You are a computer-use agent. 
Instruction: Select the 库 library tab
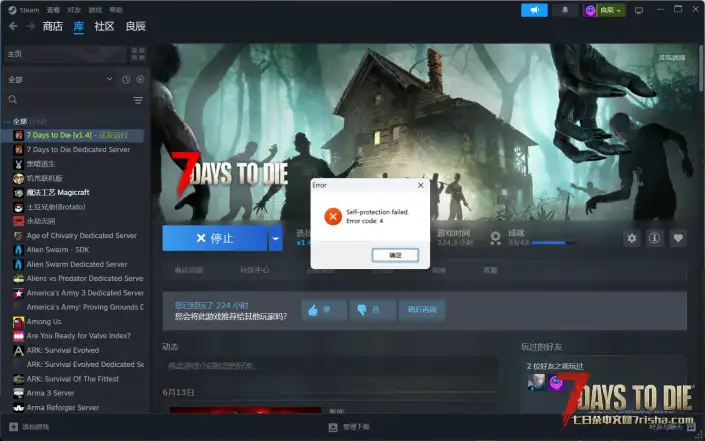[79, 26]
